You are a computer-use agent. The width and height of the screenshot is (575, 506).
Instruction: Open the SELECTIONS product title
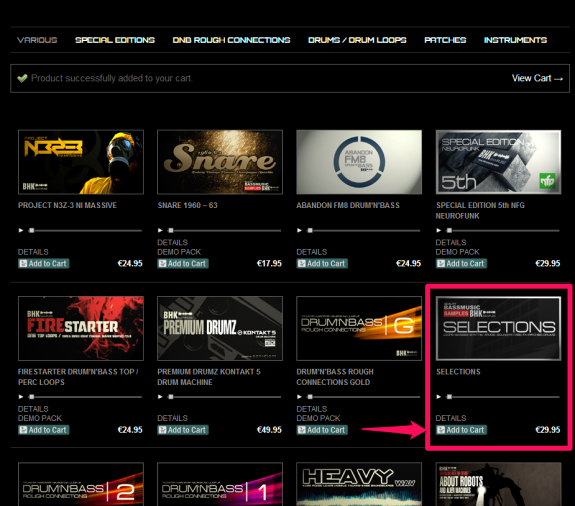(458, 372)
